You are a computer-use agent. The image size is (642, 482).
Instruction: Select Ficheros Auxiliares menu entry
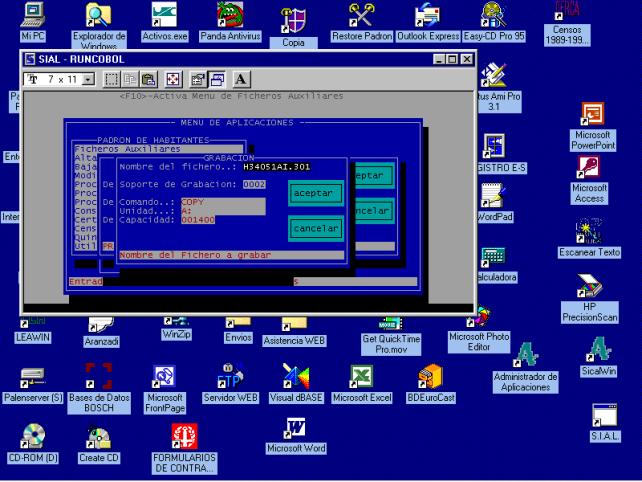pos(158,149)
